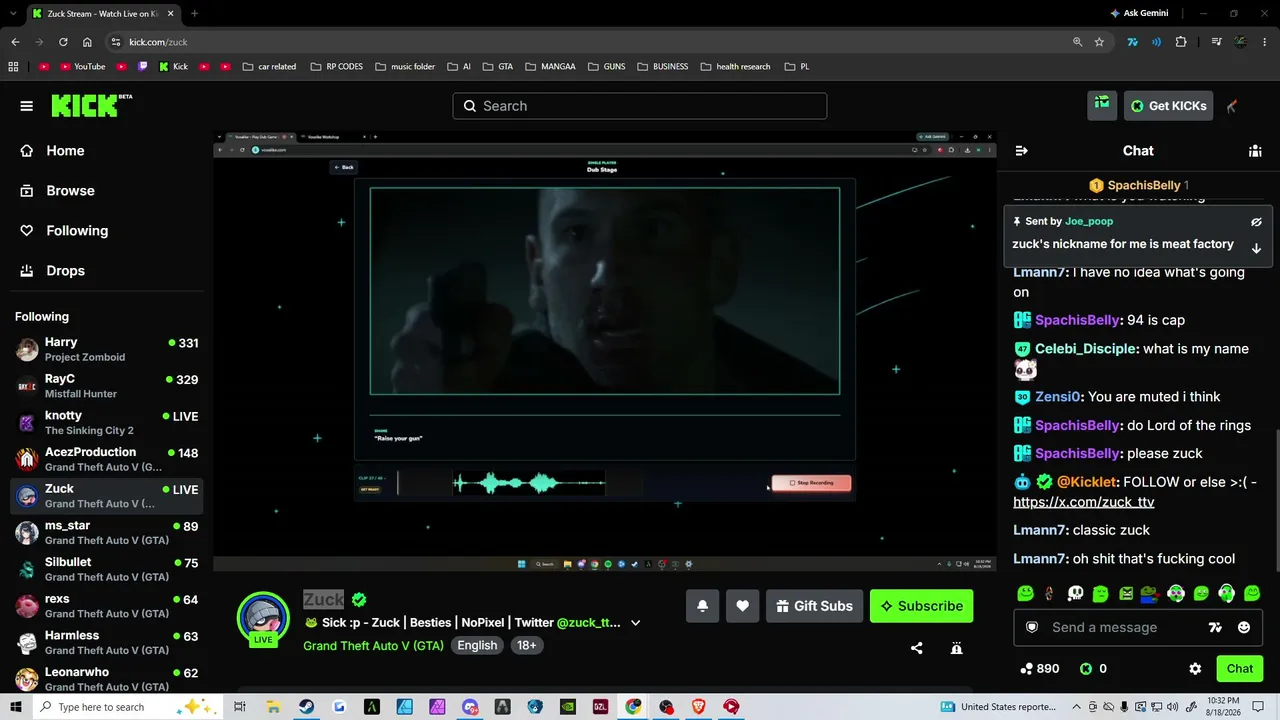
Task: Click the report siren icon
Action: (x=956, y=648)
